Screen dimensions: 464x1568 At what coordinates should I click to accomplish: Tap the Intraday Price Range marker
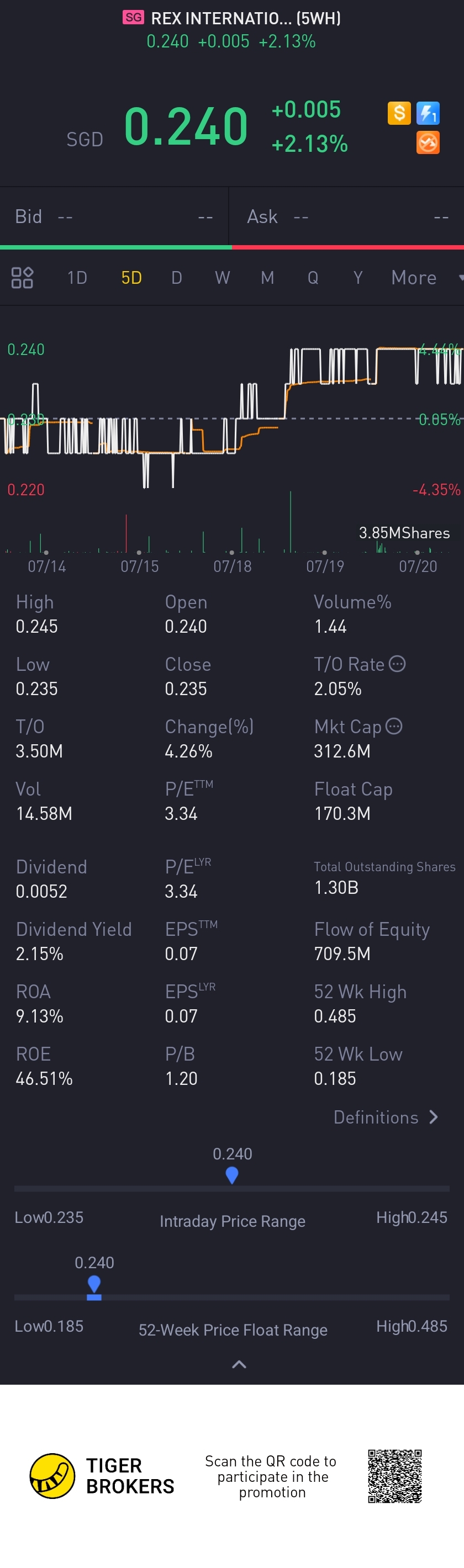pos(232,1175)
